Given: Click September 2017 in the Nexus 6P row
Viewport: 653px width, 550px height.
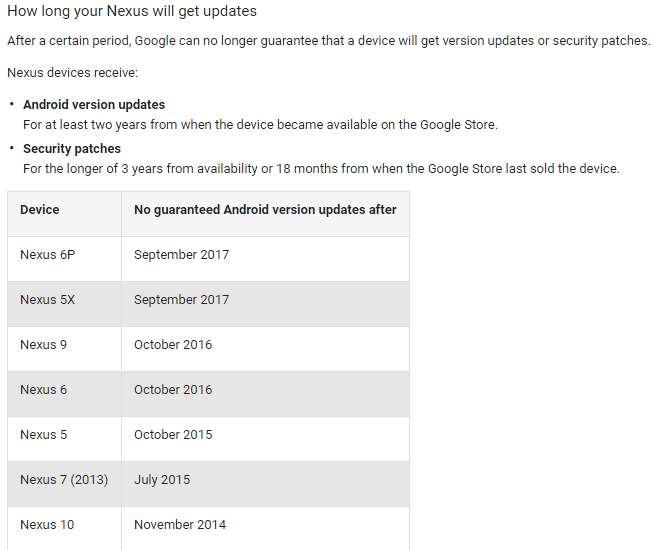Looking at the screenshot, I should tap(181, 255).
